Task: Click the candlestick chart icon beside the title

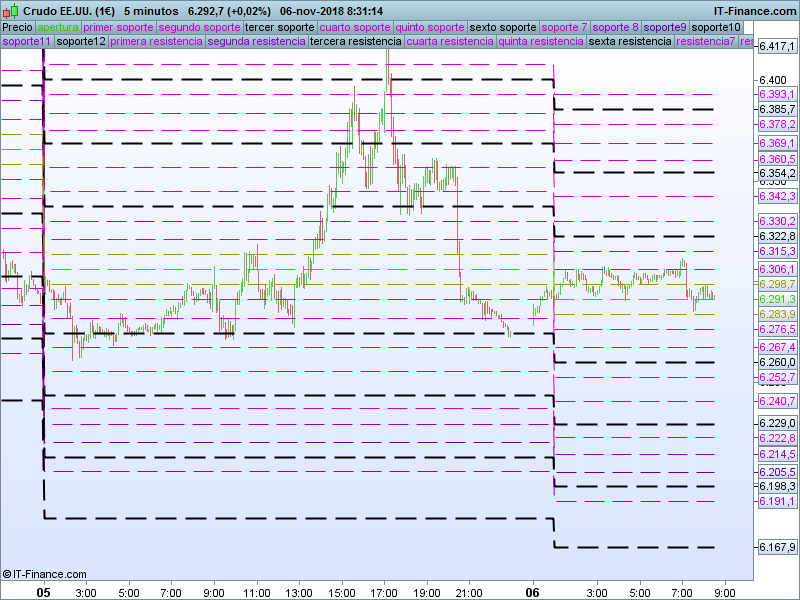Action: [x=10, y=10]
